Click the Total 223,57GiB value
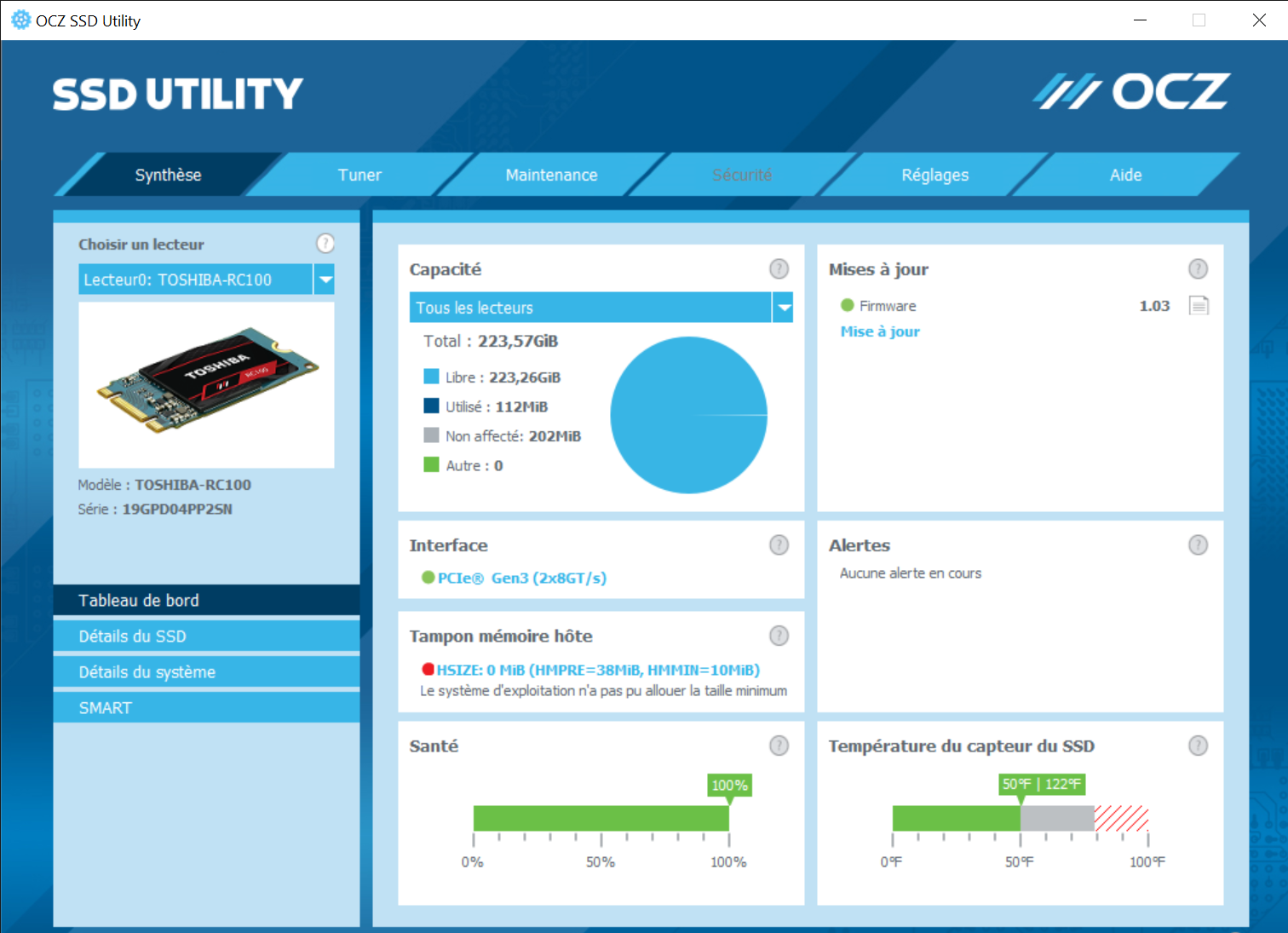 pyautogui.click(x=518, y=341)
